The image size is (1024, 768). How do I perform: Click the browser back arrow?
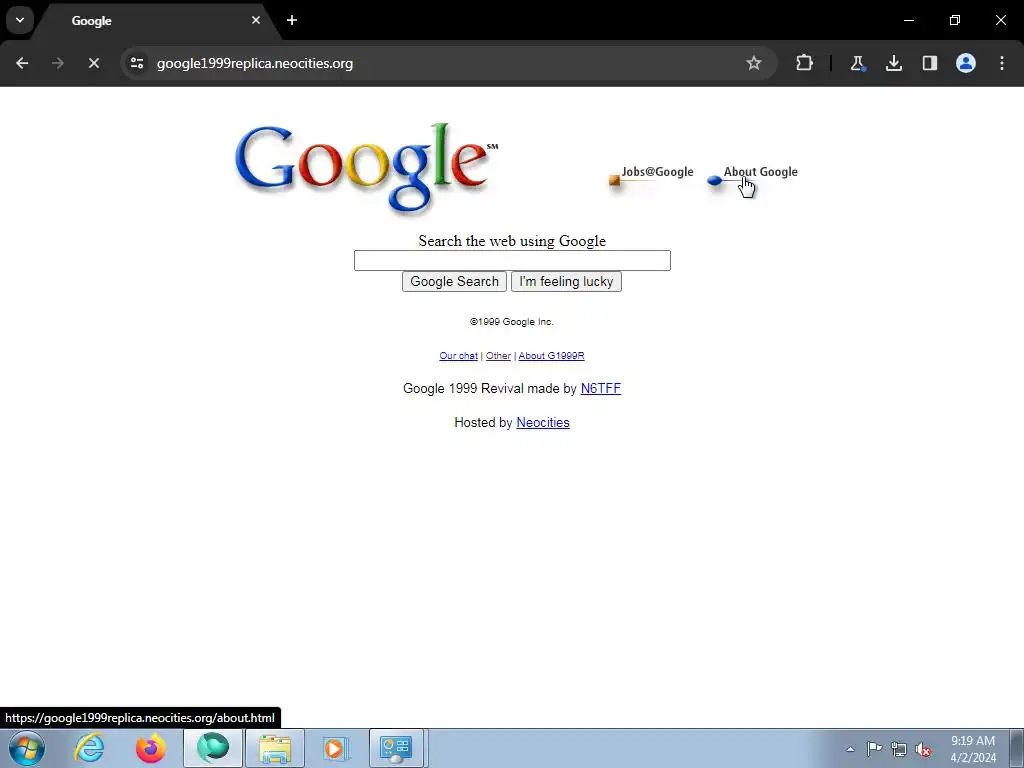click(x=22, y=63)
